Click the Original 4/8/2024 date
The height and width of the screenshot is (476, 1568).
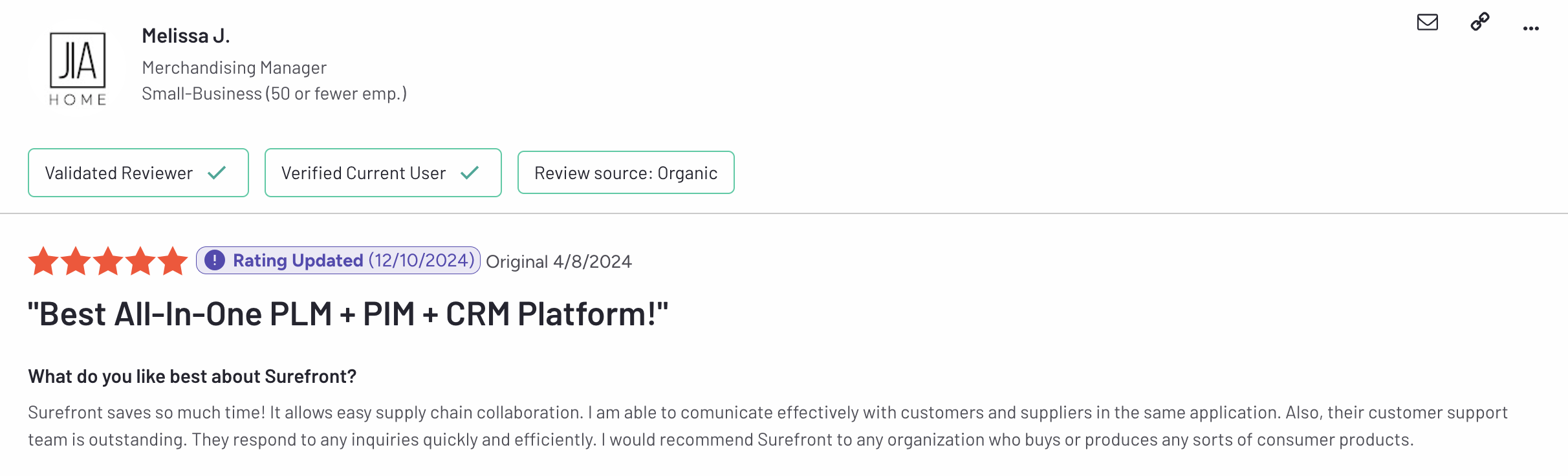[558, 262]
